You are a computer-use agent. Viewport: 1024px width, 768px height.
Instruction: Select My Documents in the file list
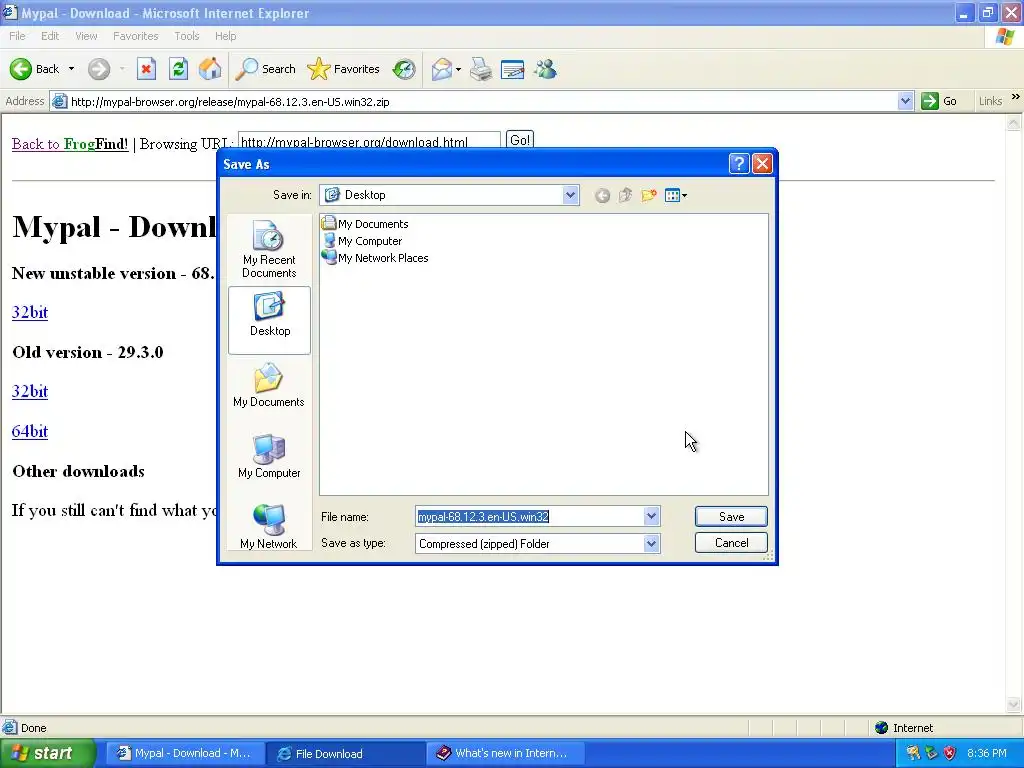point(366,224)
